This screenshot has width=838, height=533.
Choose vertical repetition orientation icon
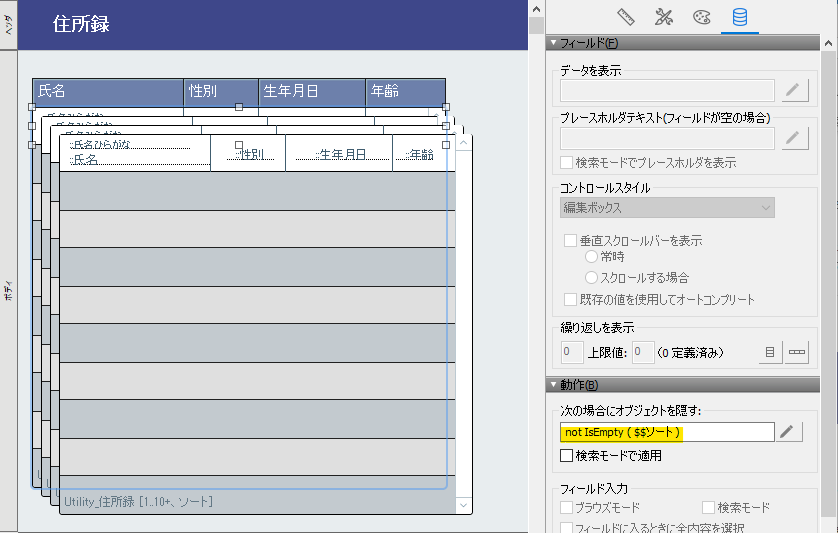[770, 352]
